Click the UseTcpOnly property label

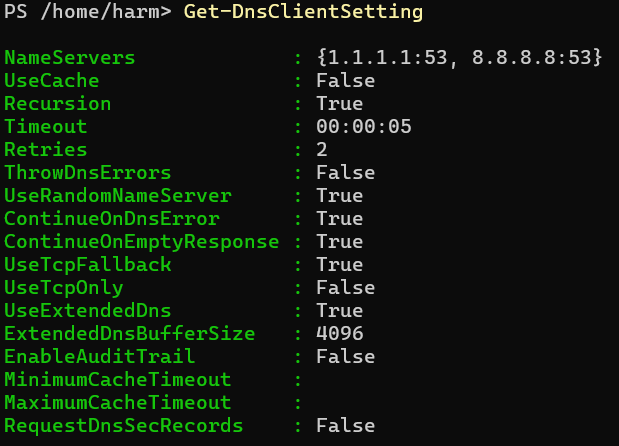coord(63,288)
